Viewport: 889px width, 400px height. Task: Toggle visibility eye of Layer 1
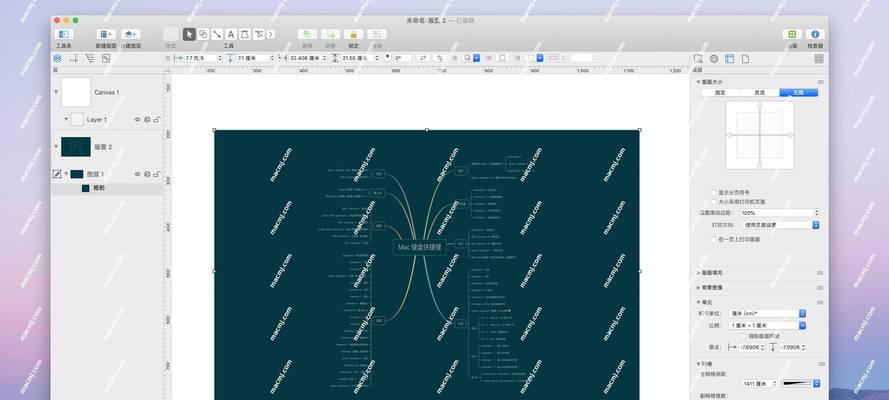(x=137, y=120)
